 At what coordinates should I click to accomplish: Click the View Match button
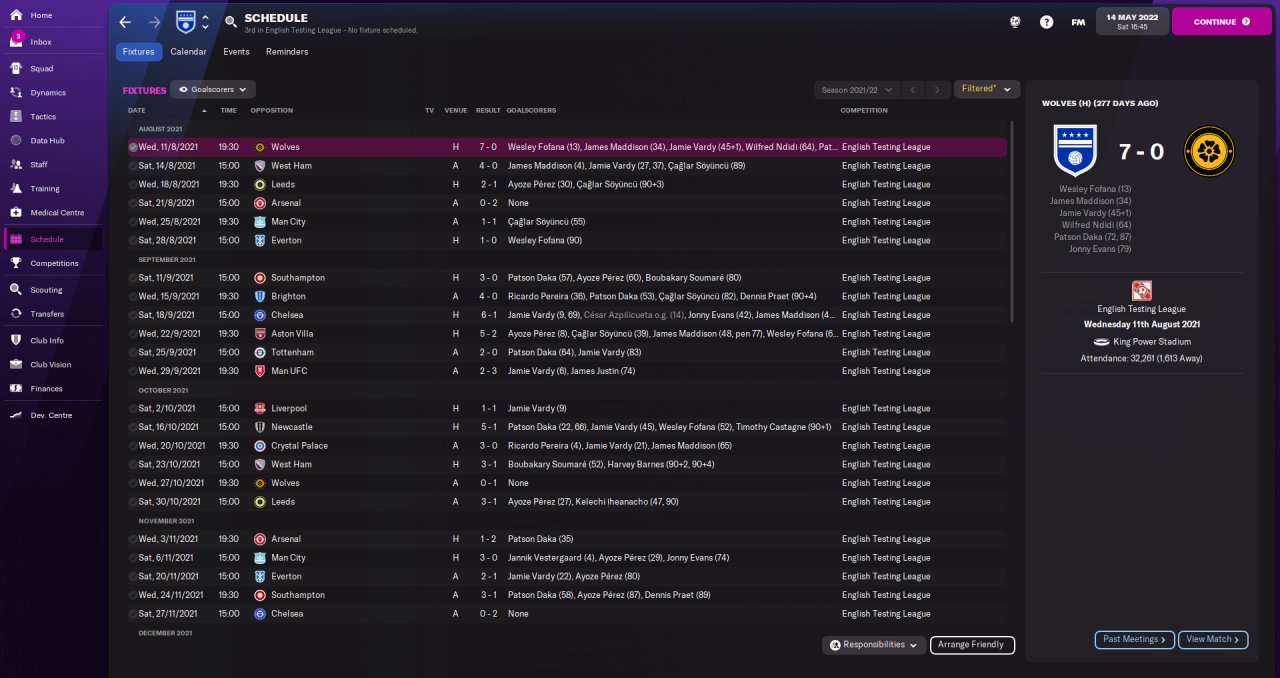(x=1213, y=639)
